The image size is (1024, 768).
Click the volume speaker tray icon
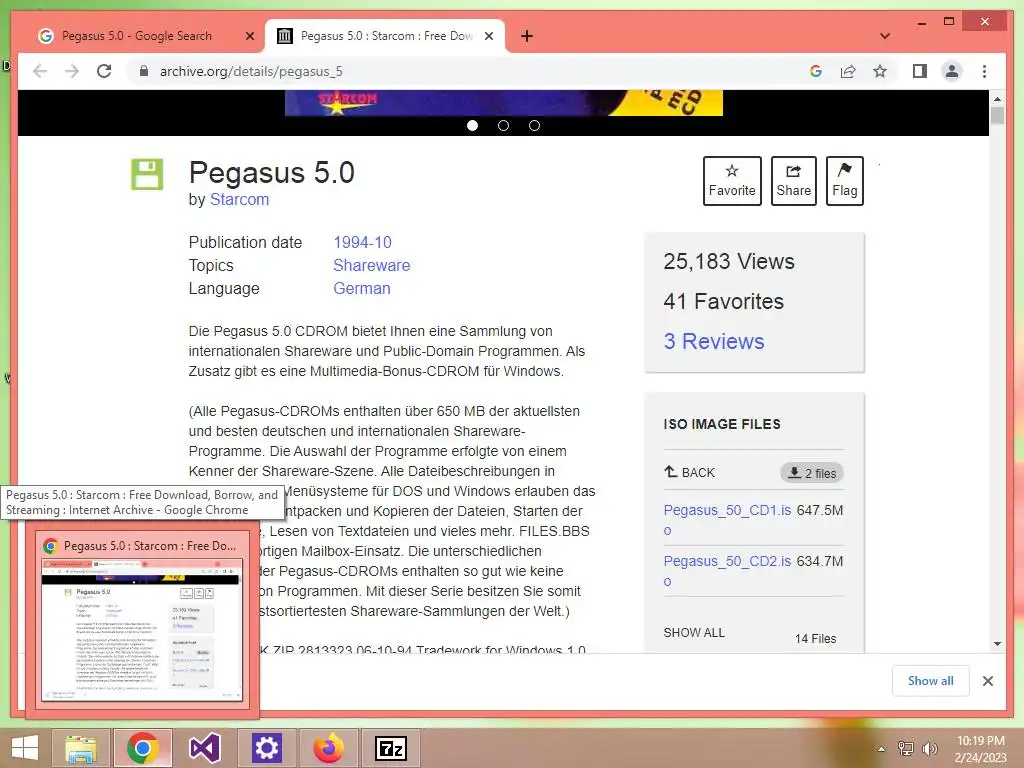coord(930,748)
